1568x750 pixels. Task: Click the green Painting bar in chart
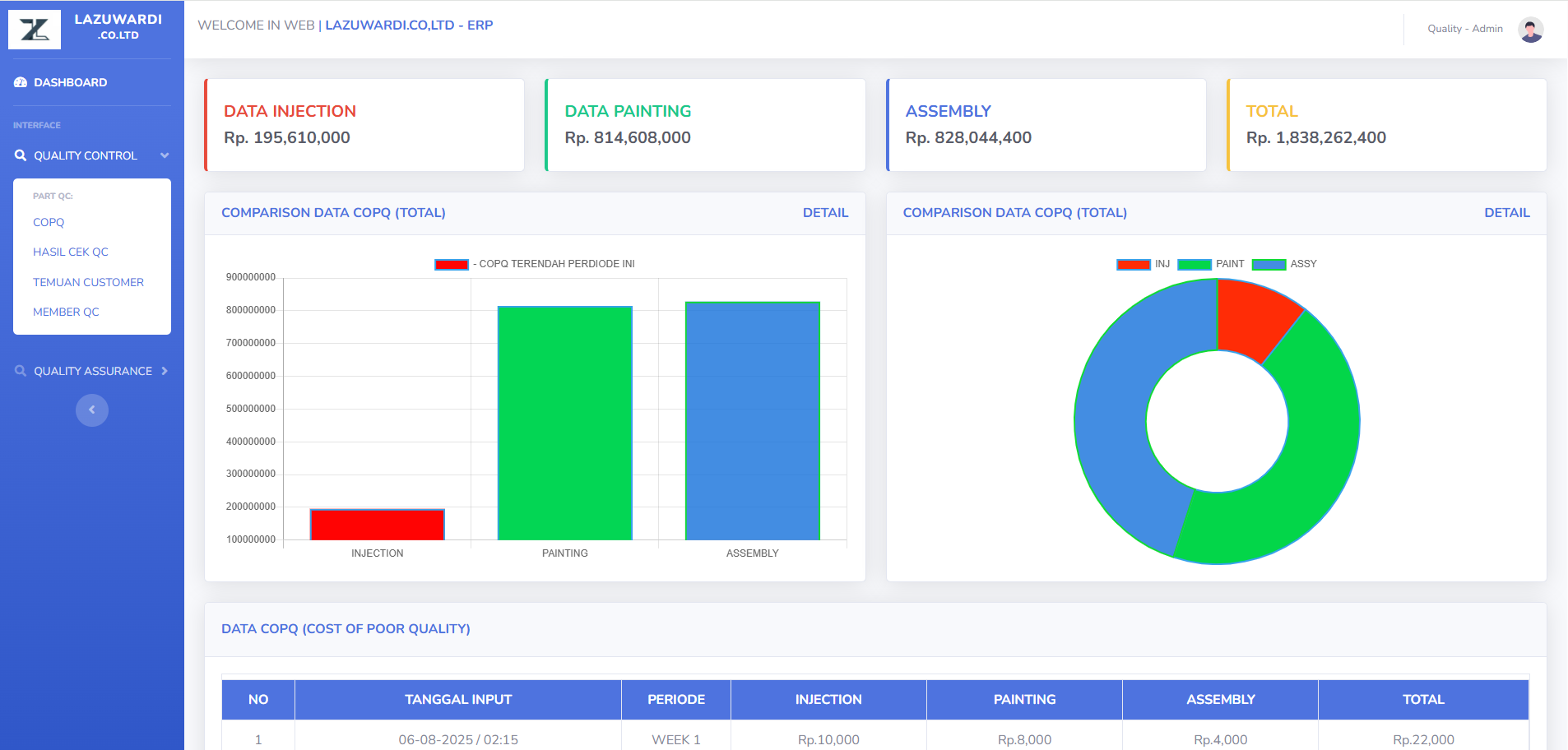click(x=565, y=423)
